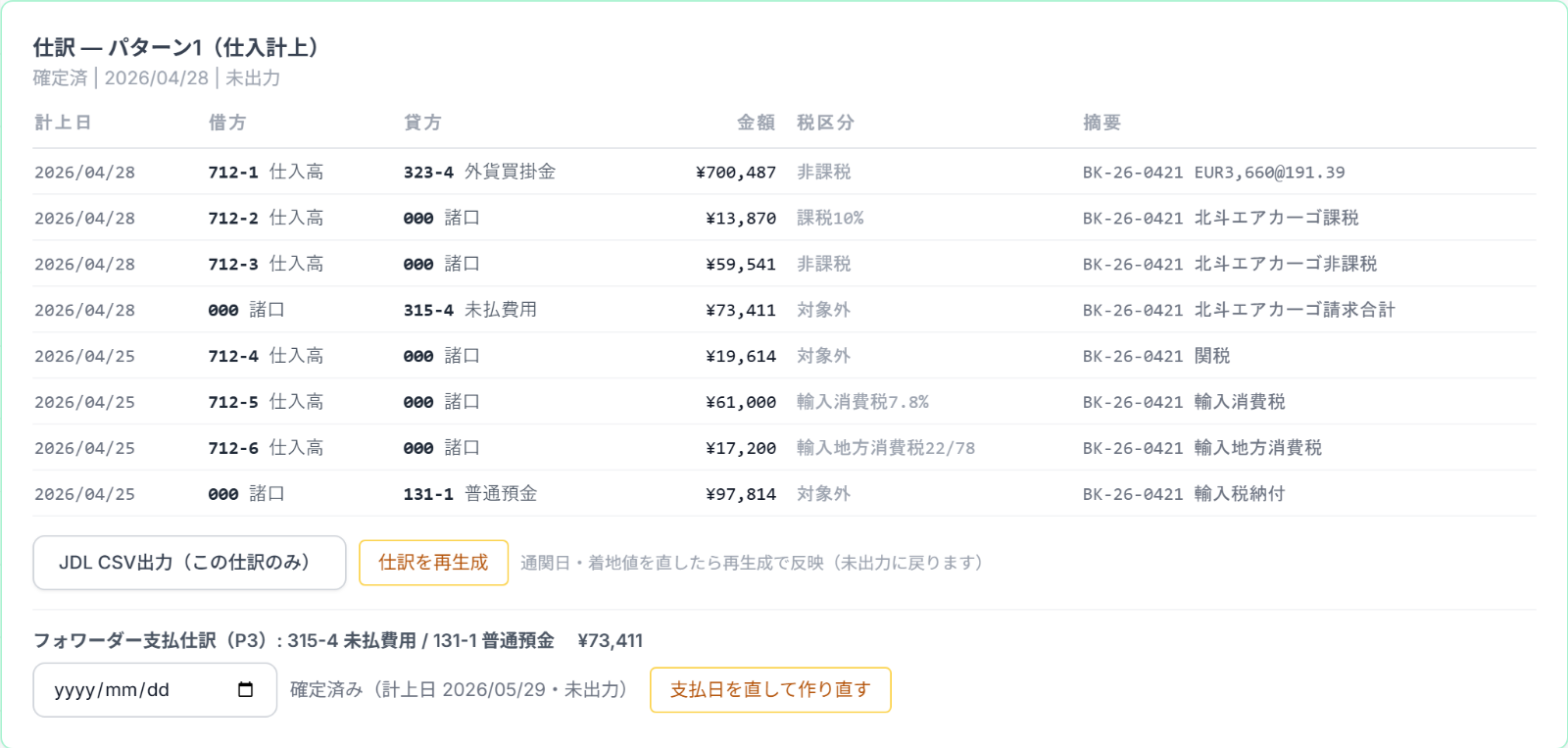Select amount cell ¥17,200
Viewport: 1568px width, 748px height.
tap(740, 449)
